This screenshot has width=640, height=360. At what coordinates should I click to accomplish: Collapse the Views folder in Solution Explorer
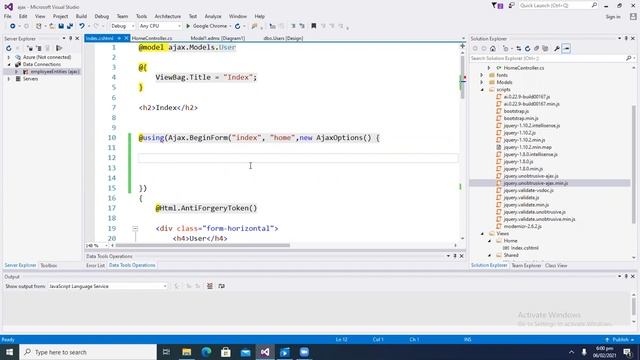[x=482, y=234]
